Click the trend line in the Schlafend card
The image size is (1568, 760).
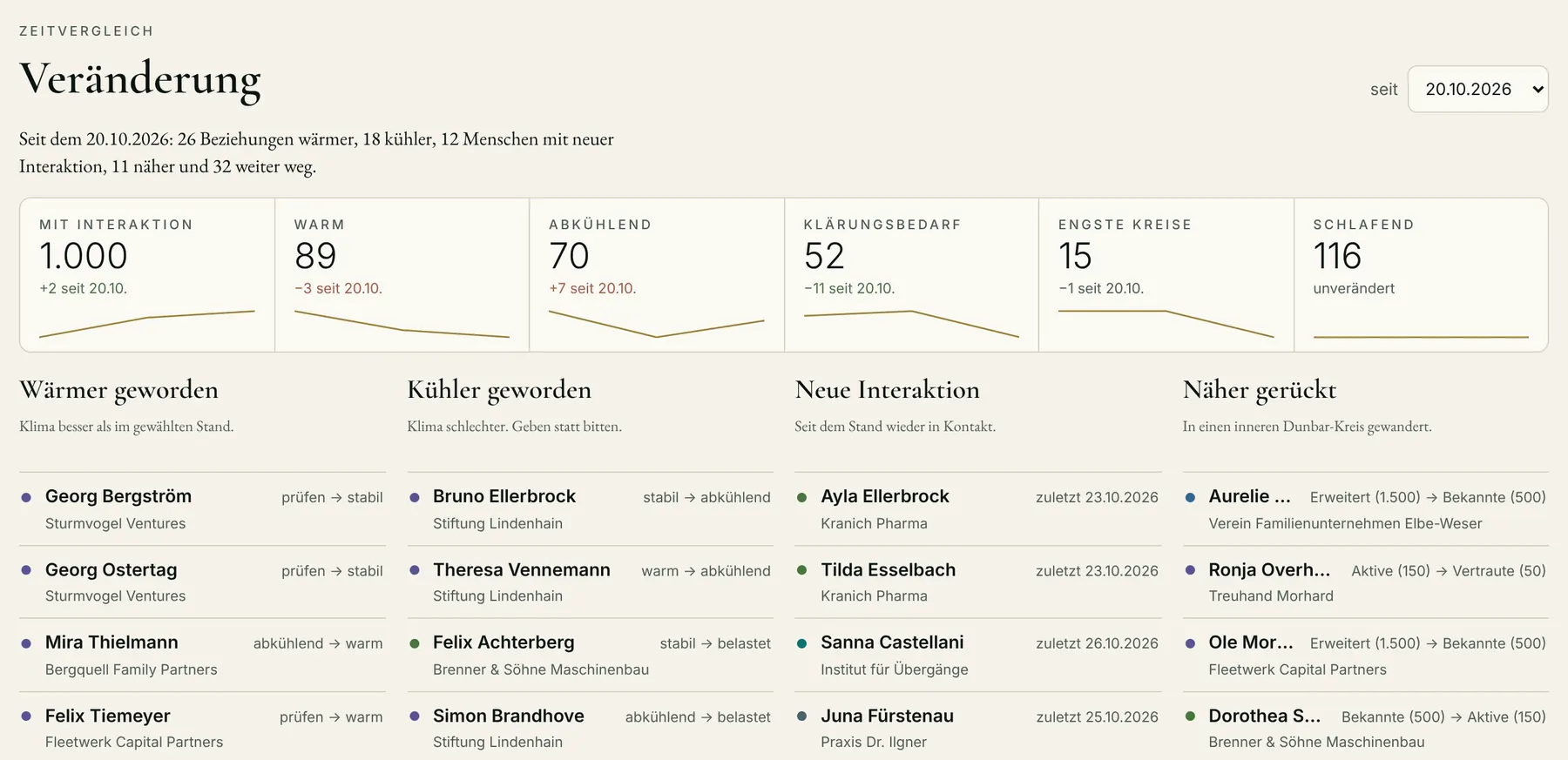click(1421, 336)
